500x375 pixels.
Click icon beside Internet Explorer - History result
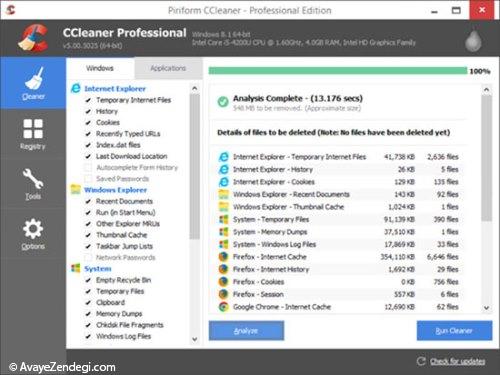223,169
